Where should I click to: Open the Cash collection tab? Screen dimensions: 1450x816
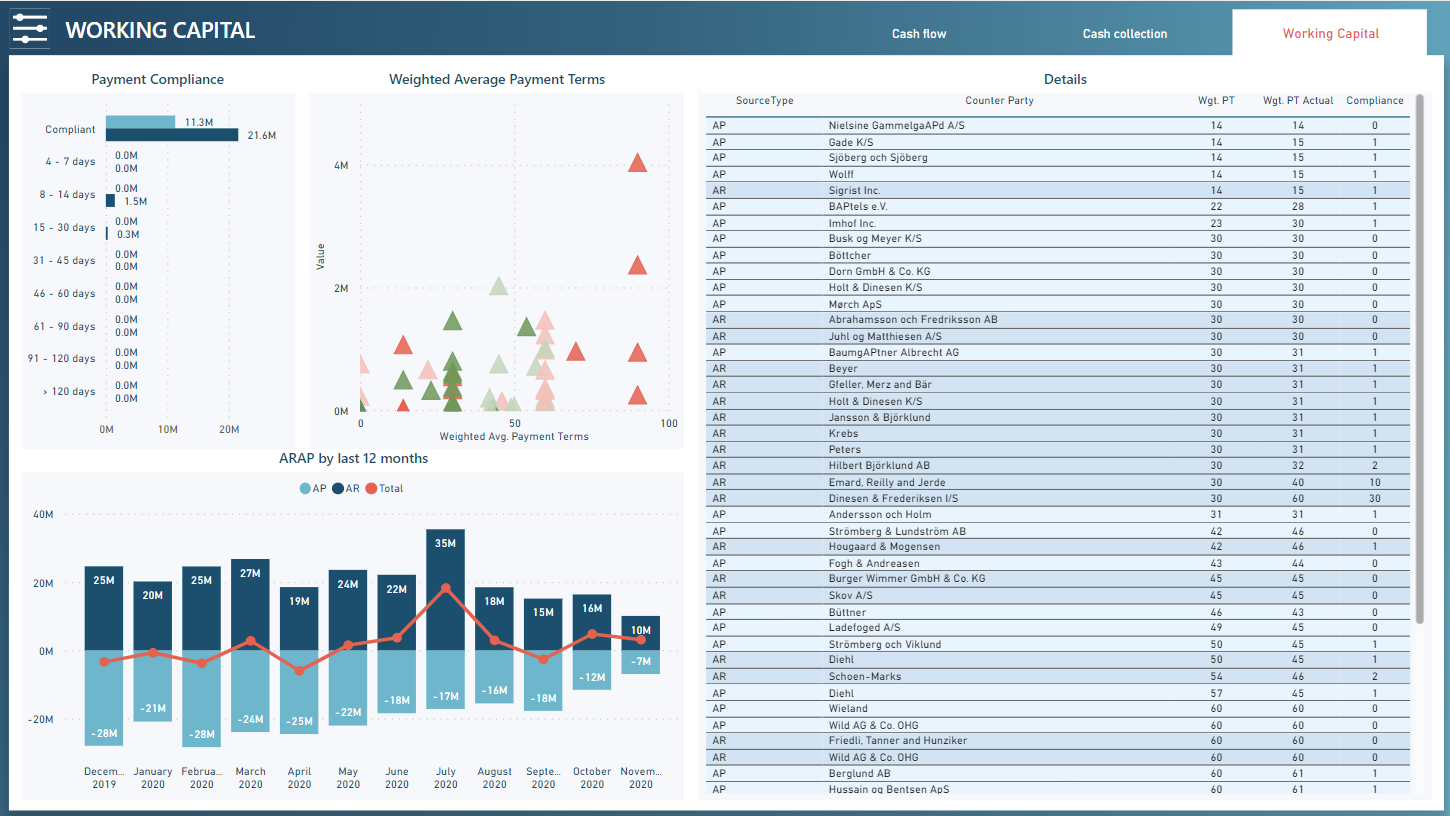pos(1125,34)
